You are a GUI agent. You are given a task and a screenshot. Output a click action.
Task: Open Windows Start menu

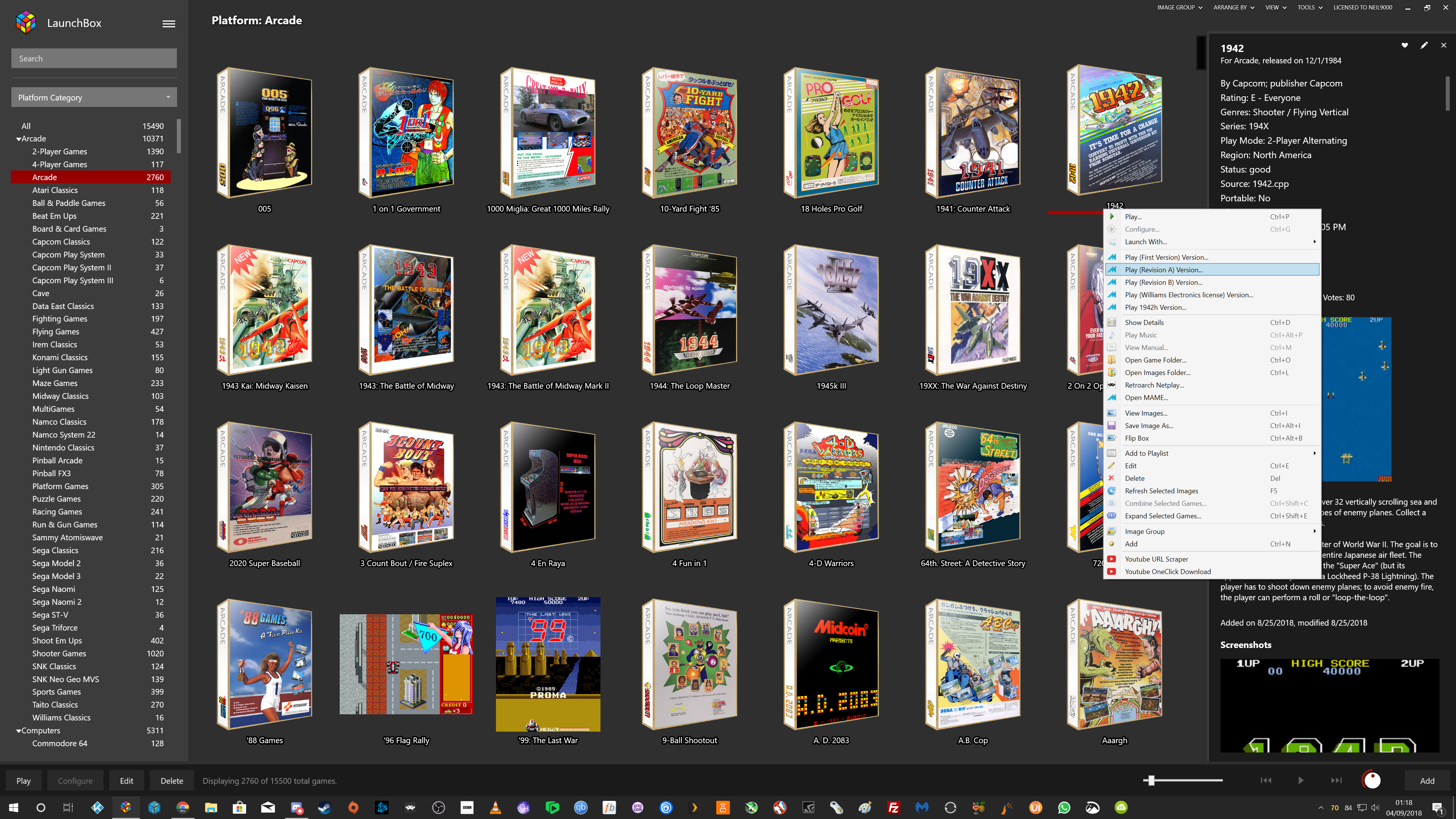pyautogui.click(x=14, y=807)
